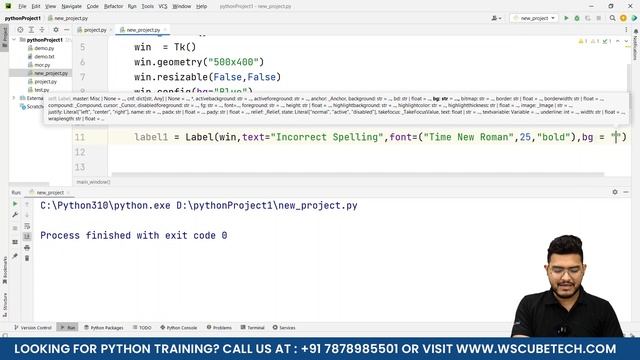The height and width of the screenshot is (360, 640).
Task: Click Run with Coverage icon
Action: (x=588, y=18)
